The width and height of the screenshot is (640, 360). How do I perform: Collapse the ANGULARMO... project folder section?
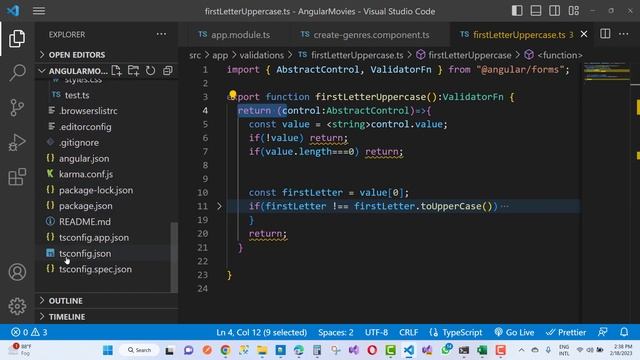click(x=73, y=71)
